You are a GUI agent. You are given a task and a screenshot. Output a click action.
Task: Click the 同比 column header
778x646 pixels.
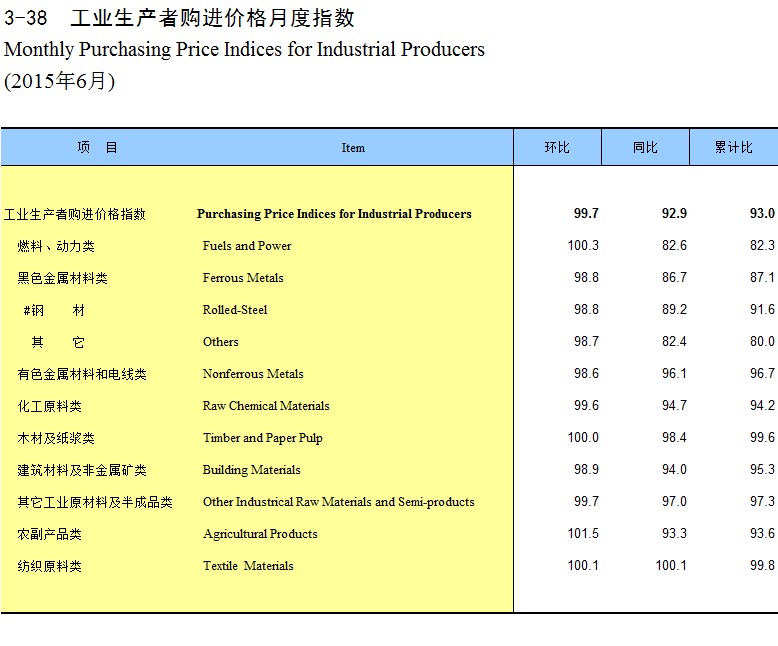click(x=645, y=147)
